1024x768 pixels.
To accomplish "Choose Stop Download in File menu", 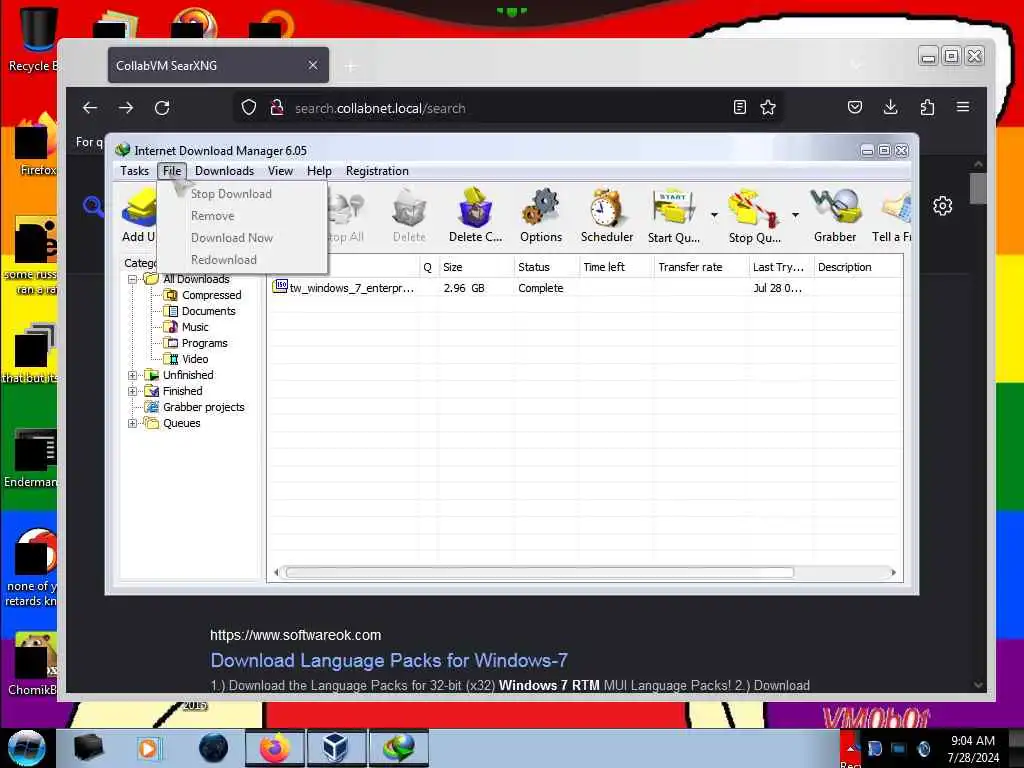I will 242,194.
